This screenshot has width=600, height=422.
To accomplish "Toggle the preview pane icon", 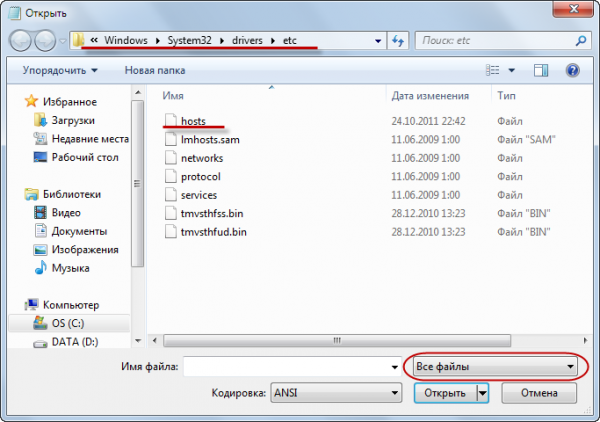I will [541, 70].
